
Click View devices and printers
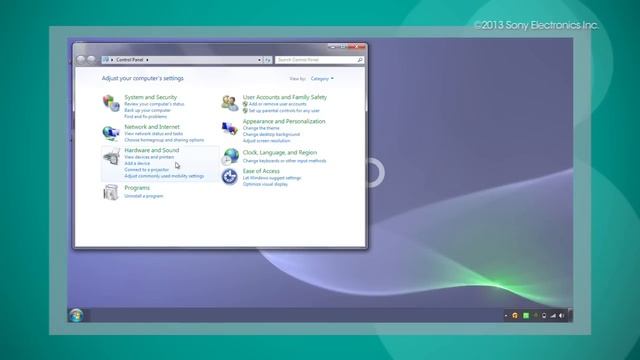point(149,157)
